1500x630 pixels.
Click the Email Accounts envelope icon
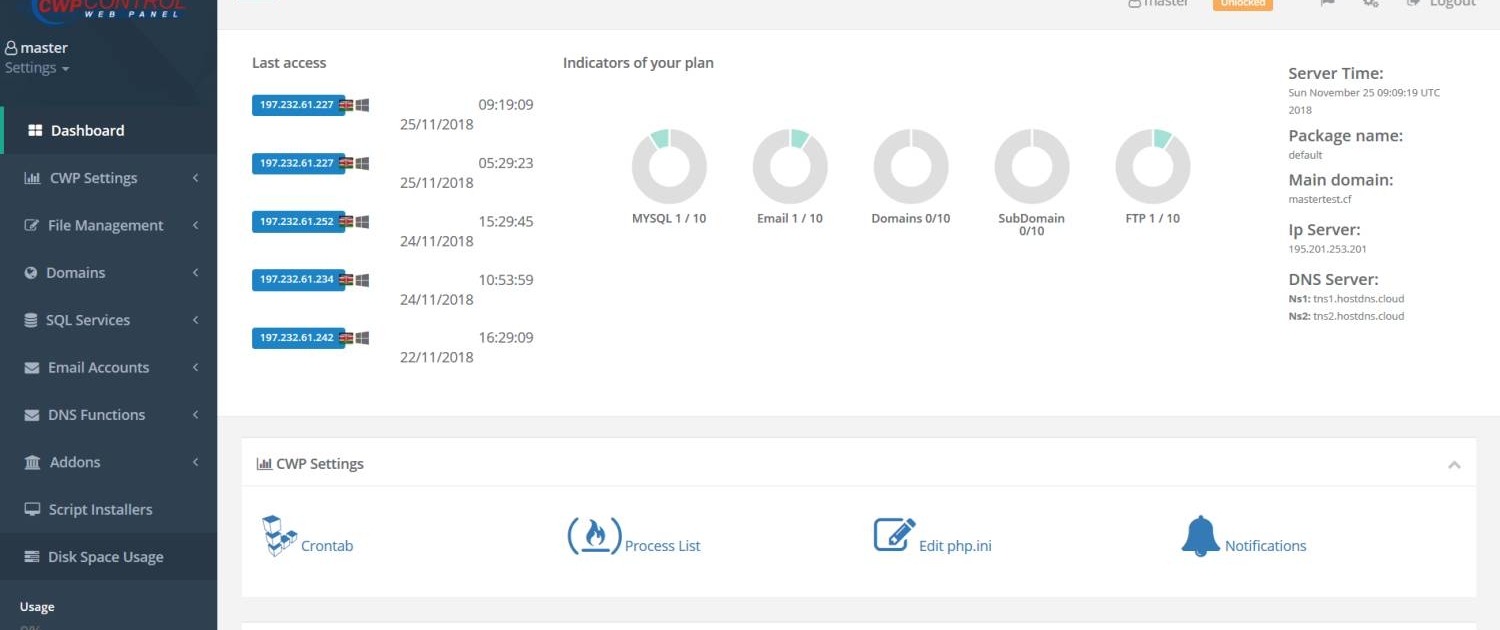tap(32, 368)
